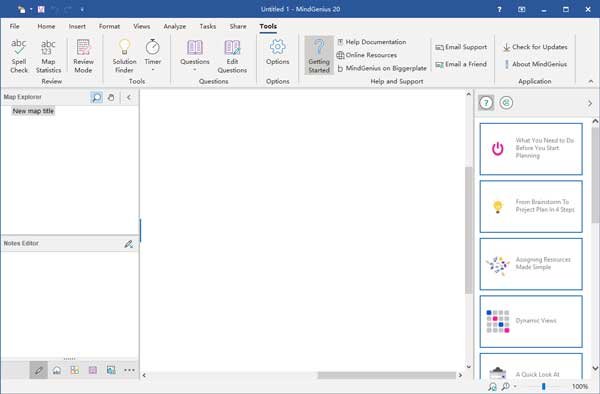The image size is (600, 394).
Task: Open Assigning Resources Made Simple card
Action: (531, 264)
